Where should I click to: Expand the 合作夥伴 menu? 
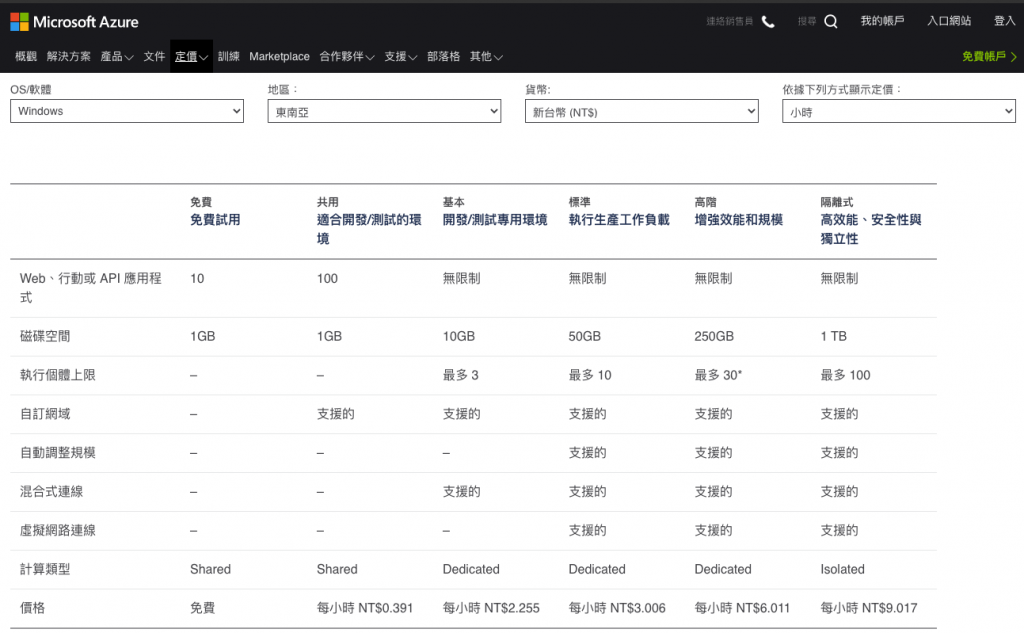coord(347,56)
